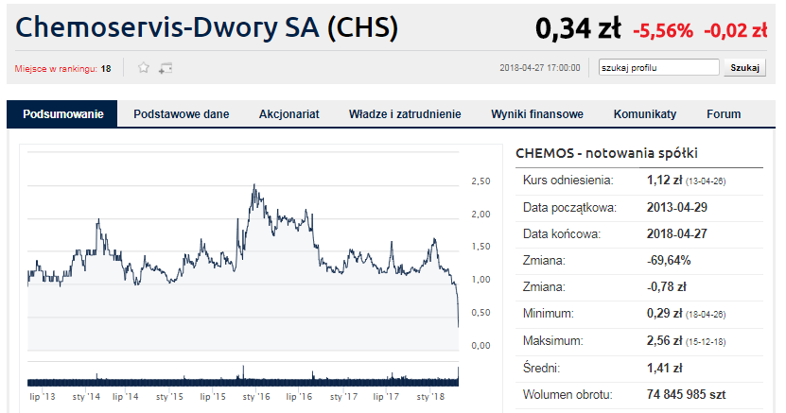Click the 2,50 label on the price axis
The image size is (786, 413).
[481, 181]
